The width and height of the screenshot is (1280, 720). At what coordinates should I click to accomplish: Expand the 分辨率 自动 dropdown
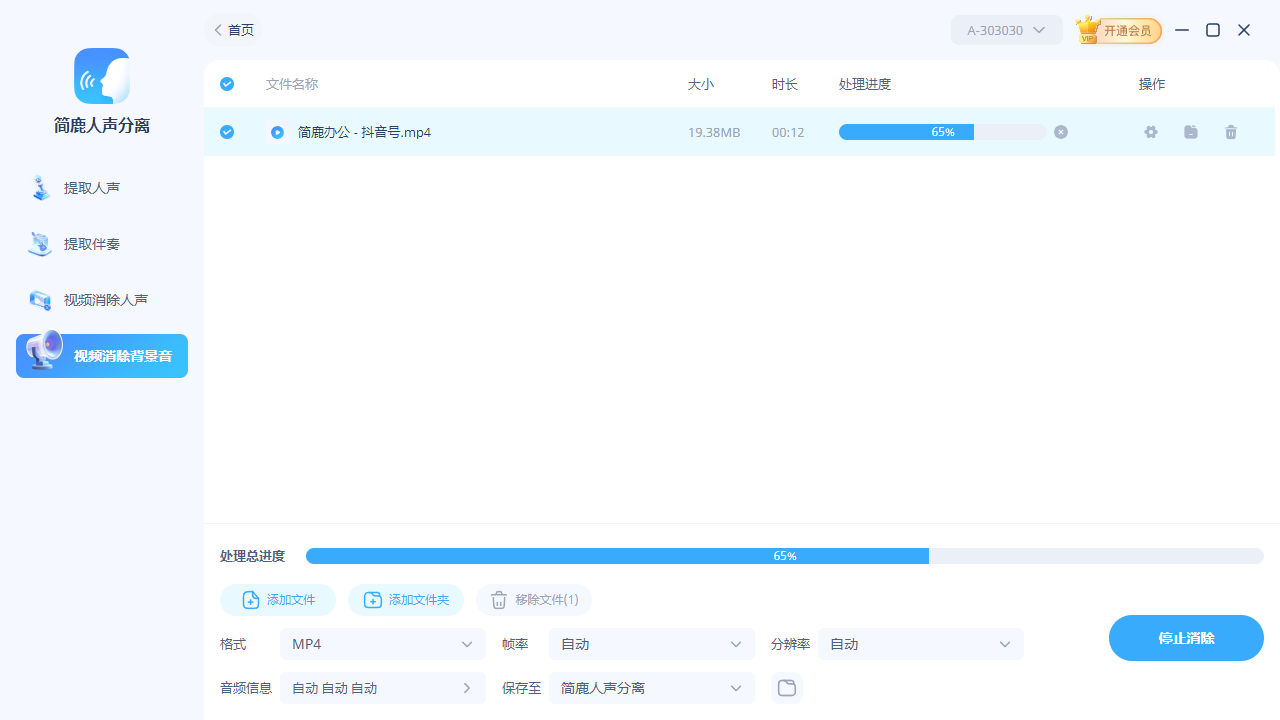(920, 644)
